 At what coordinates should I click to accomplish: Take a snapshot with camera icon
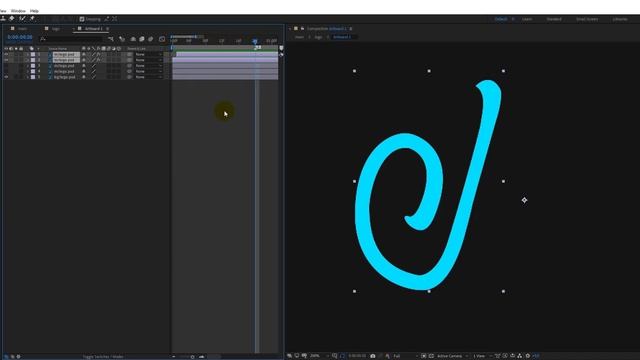373,356
